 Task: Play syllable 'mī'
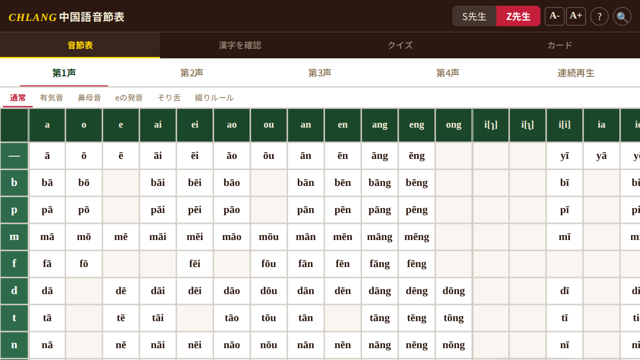point(564,237)
